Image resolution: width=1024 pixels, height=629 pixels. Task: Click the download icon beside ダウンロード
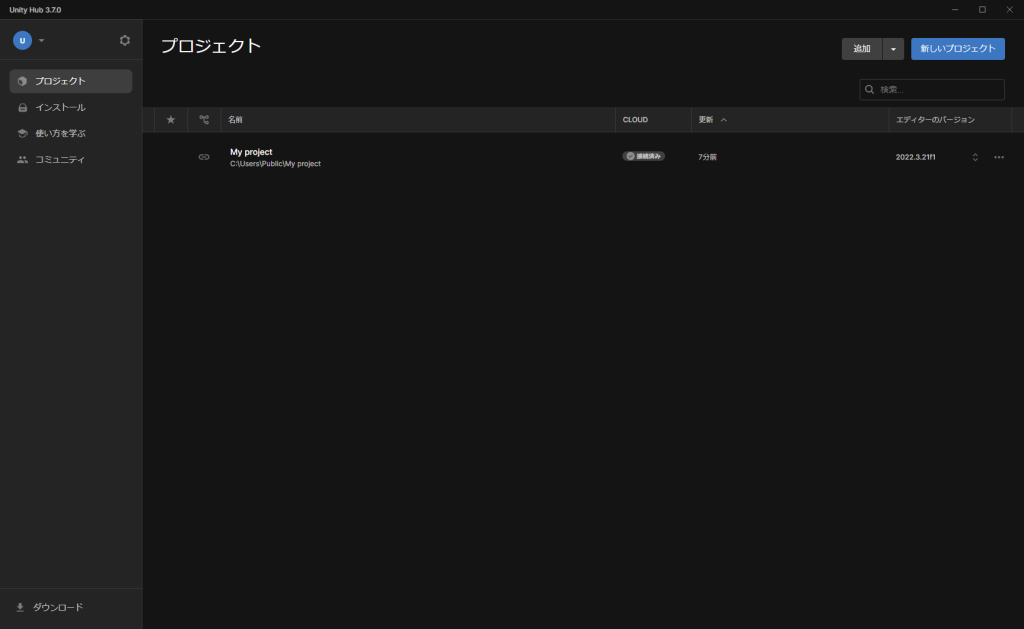(20, 607)
